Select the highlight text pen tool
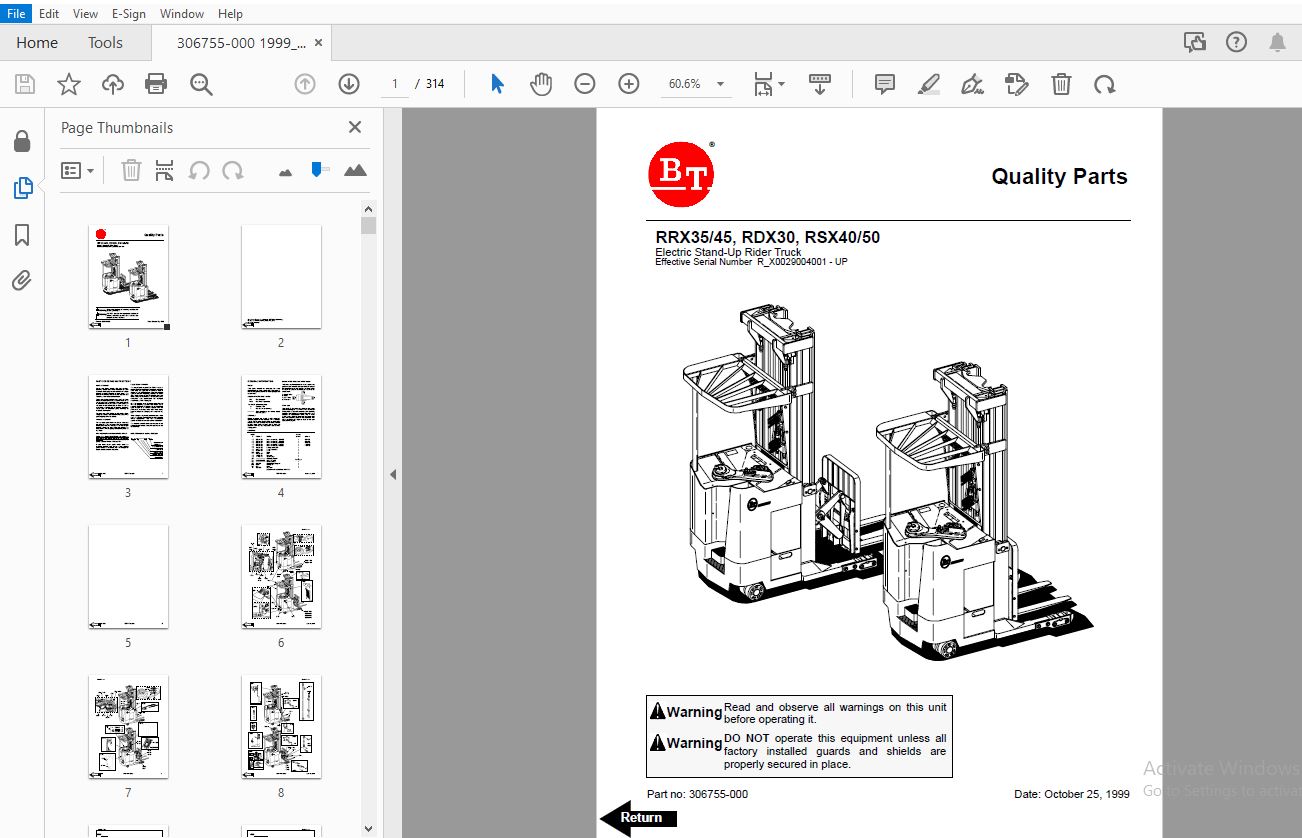This screenshot has width=1302, height=838. coord(929,85)
